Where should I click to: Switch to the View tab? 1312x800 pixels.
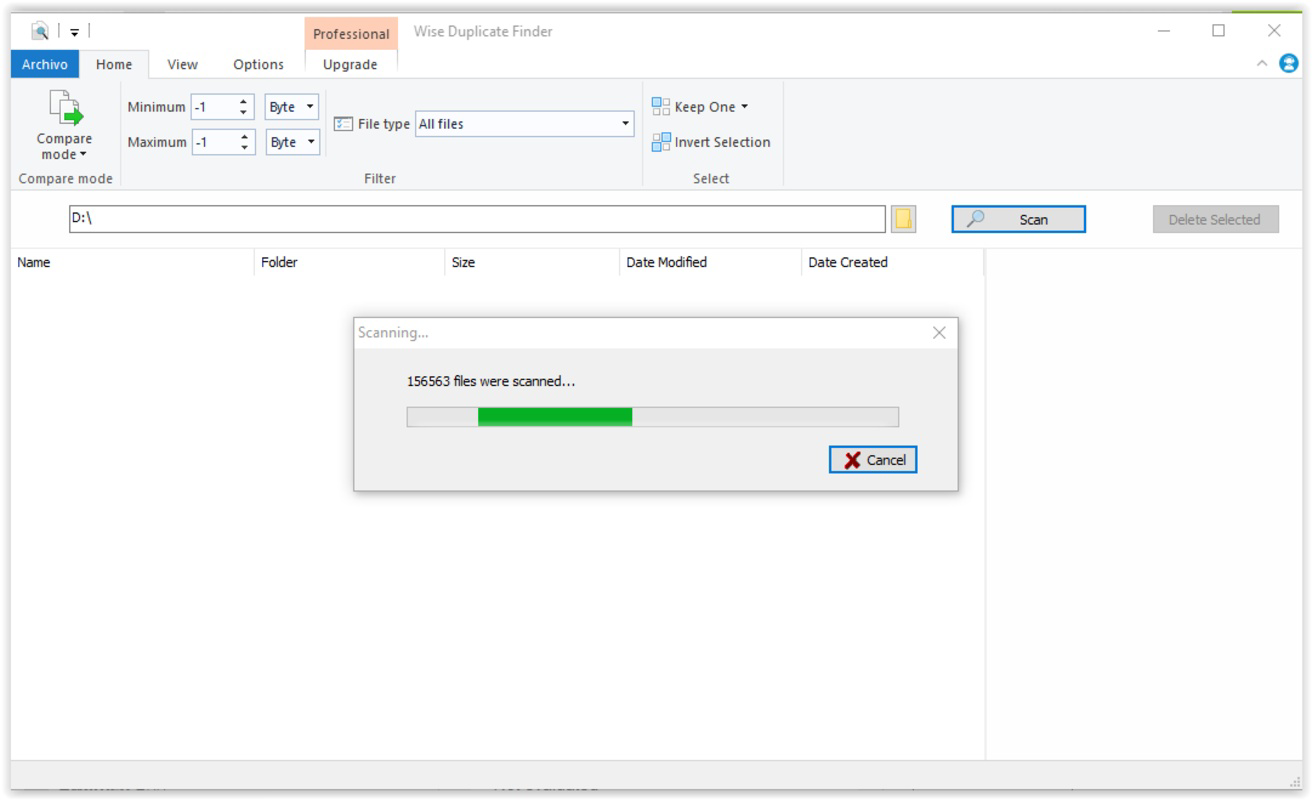tap(182, 64)
